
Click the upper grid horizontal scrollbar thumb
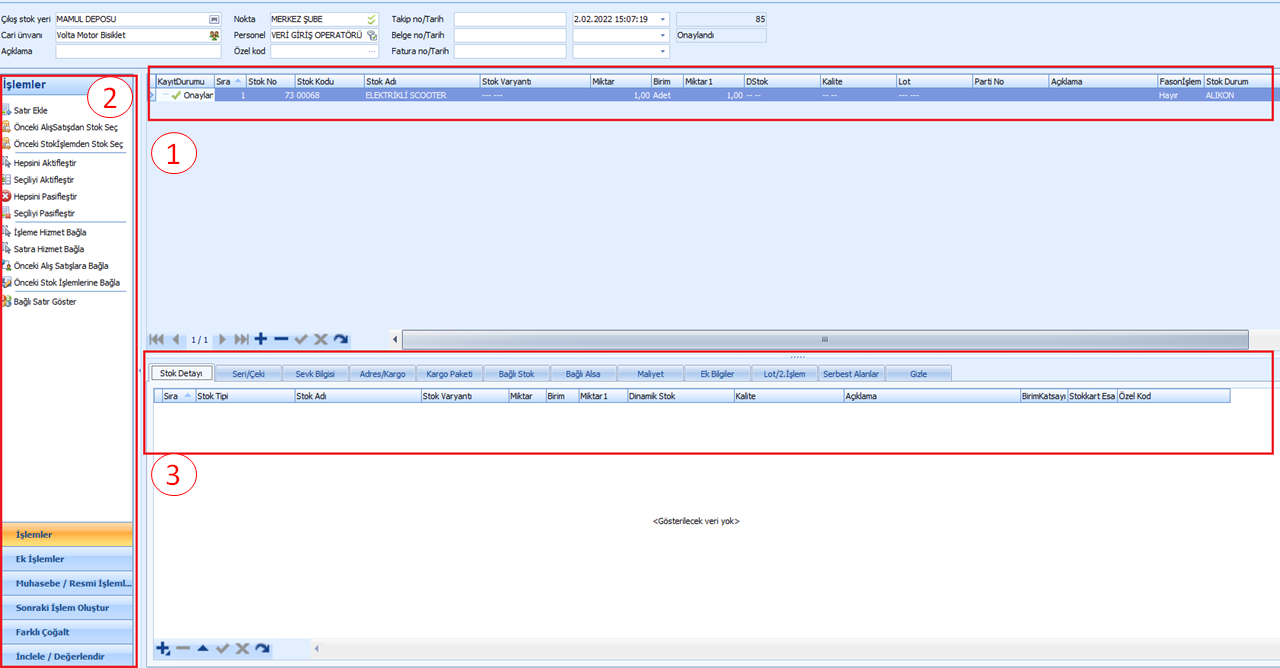pos(825,339)
